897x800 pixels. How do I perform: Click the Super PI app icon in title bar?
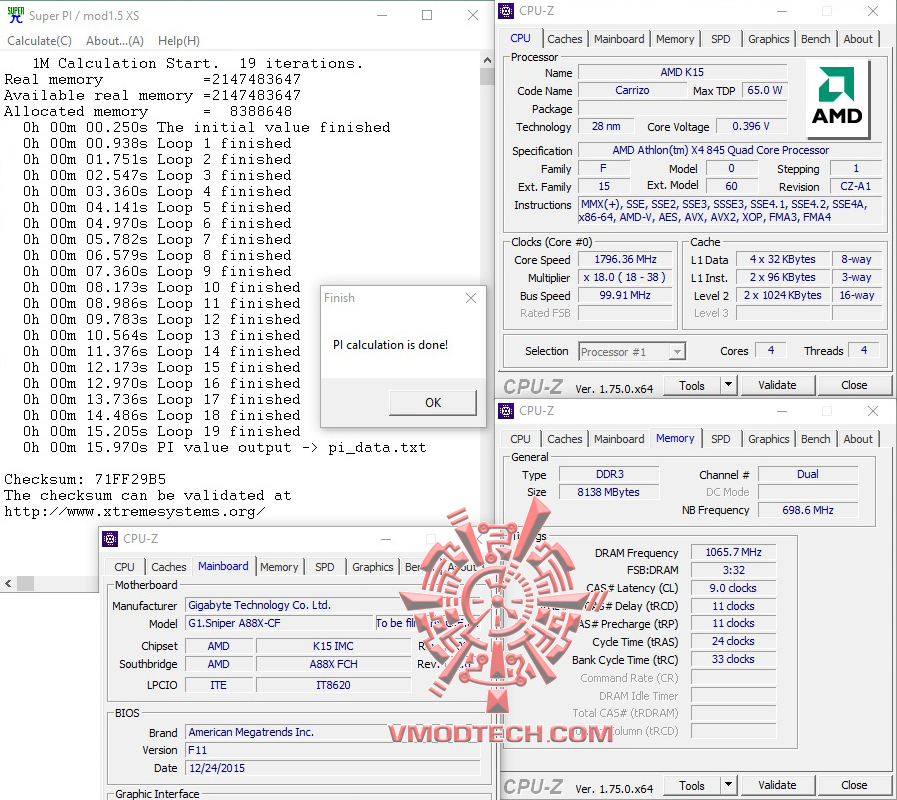(15, 15)
